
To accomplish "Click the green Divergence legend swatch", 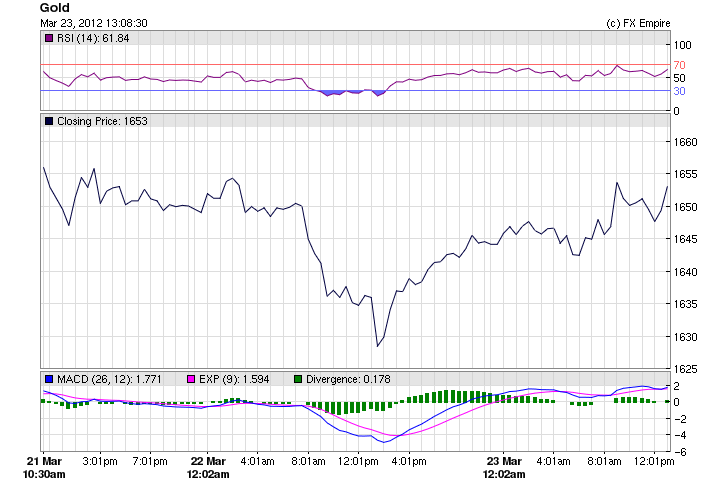I will coord(297,378).
